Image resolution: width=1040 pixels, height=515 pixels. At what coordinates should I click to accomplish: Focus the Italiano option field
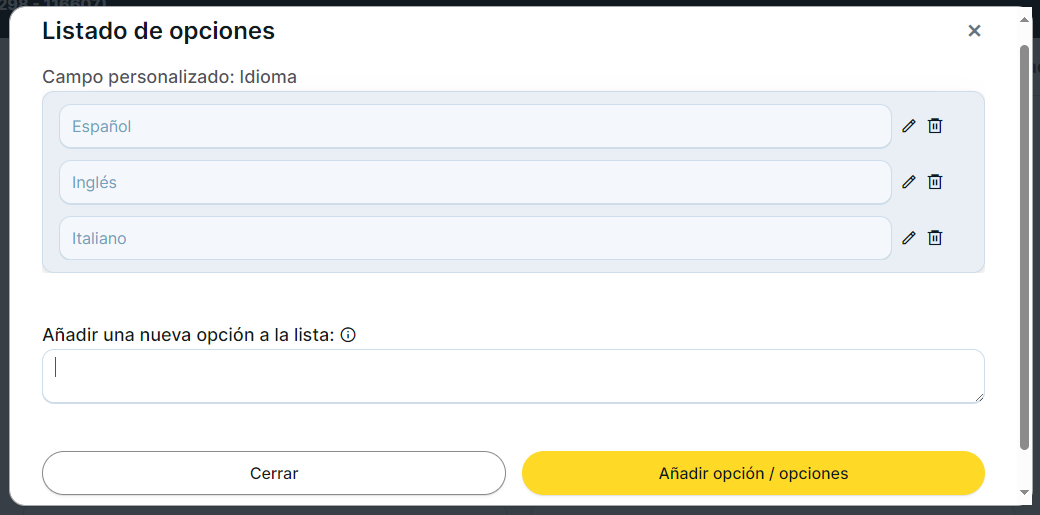tap(475, 239)
